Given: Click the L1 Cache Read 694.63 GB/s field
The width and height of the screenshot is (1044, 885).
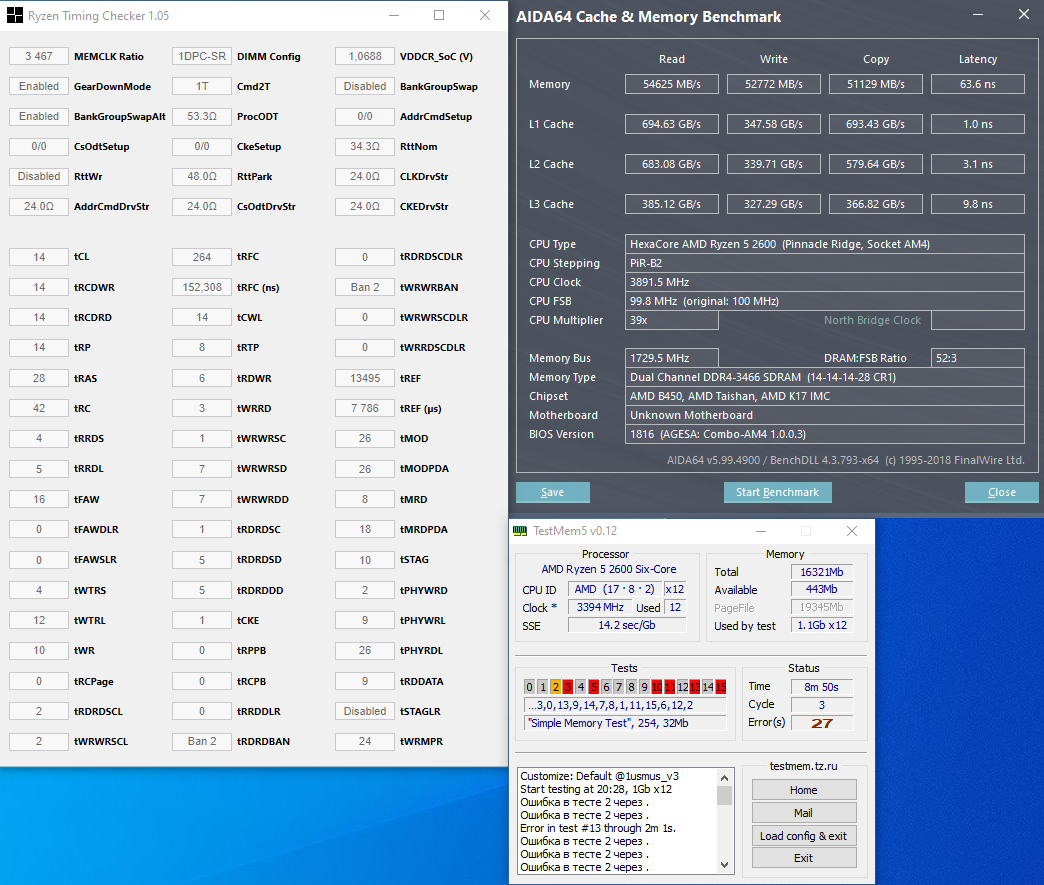Looking at the screenshot, I should point(672,125).
